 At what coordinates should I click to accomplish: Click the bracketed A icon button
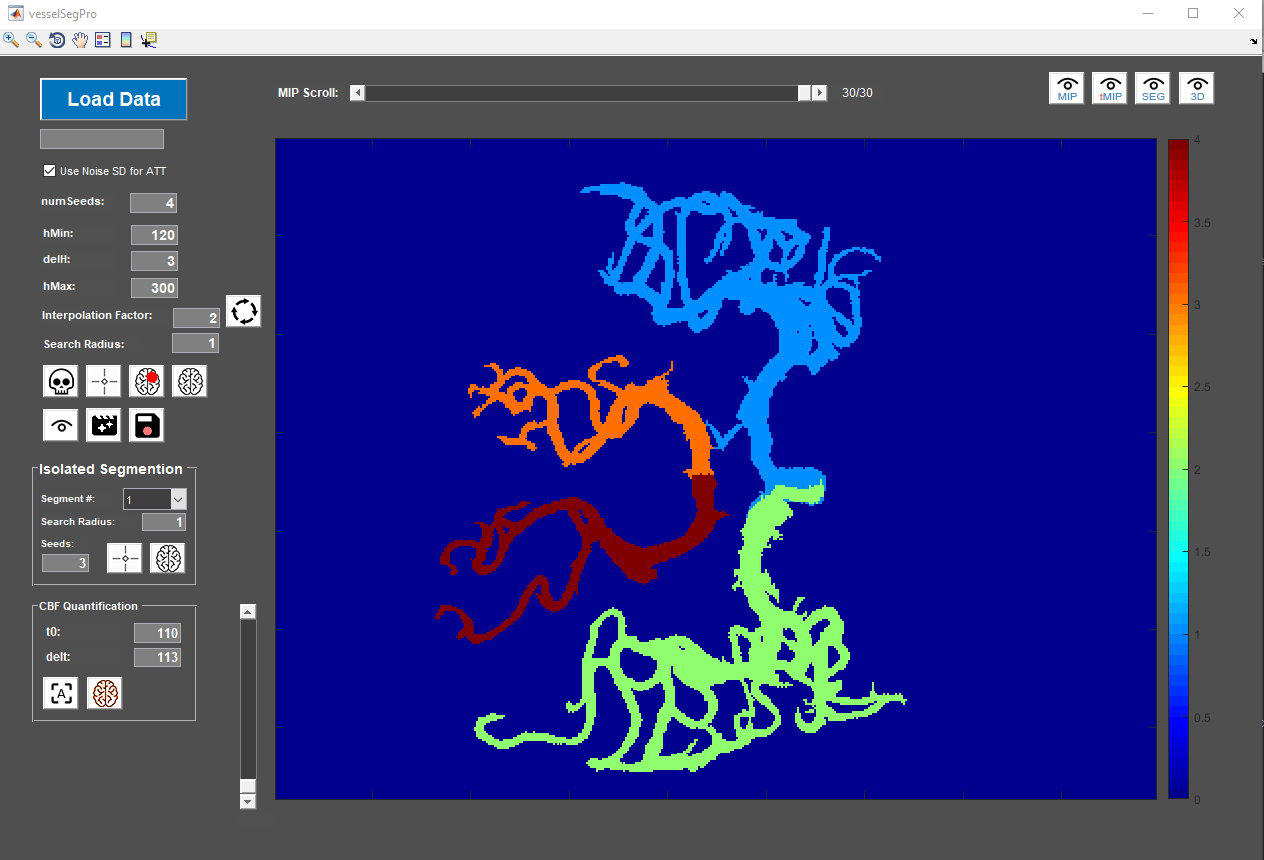(61, 693)
